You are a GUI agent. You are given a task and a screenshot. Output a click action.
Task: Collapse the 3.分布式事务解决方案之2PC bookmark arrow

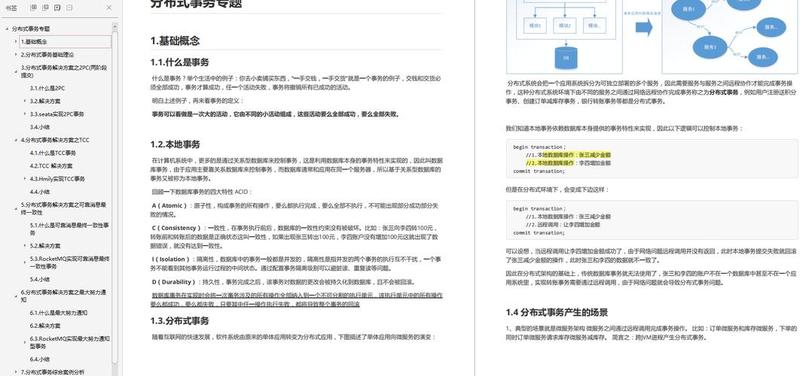tap(16, 71)
